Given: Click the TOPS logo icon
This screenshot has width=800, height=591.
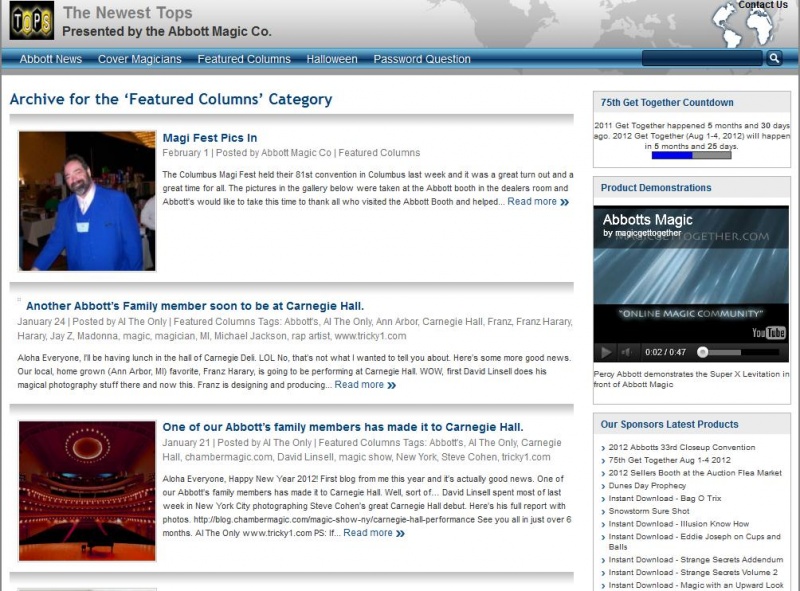Looking at the screenshot, I should tap(31, 21).
